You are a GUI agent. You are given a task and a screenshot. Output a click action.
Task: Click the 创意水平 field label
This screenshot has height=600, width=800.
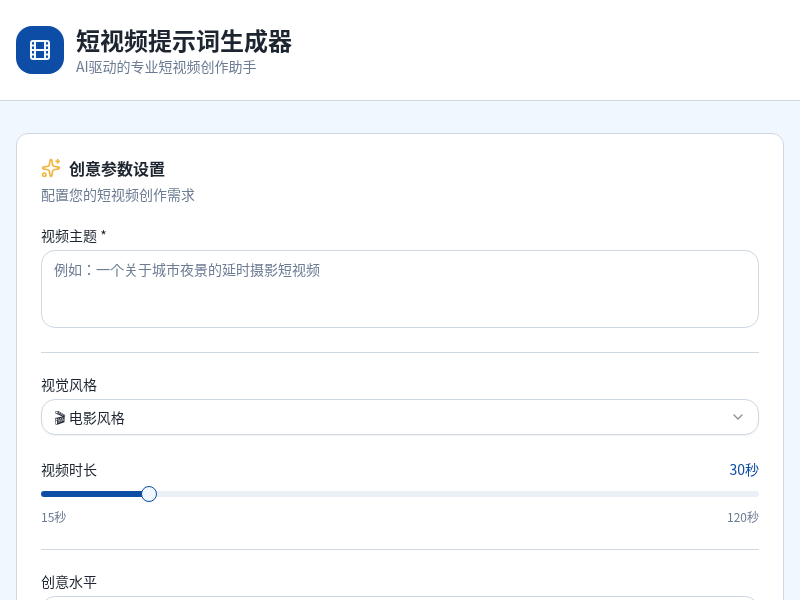pos(69,582)
